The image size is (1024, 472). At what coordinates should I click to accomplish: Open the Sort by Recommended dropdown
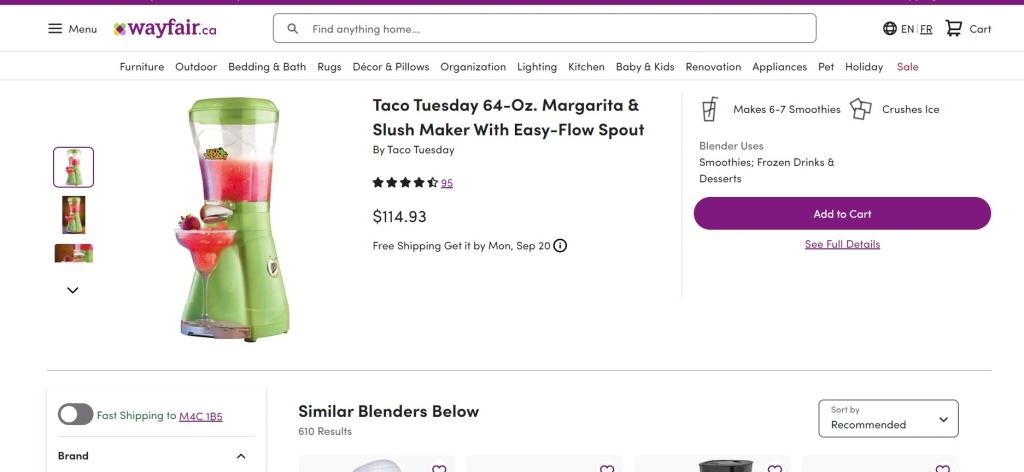(x=888, y=419)
